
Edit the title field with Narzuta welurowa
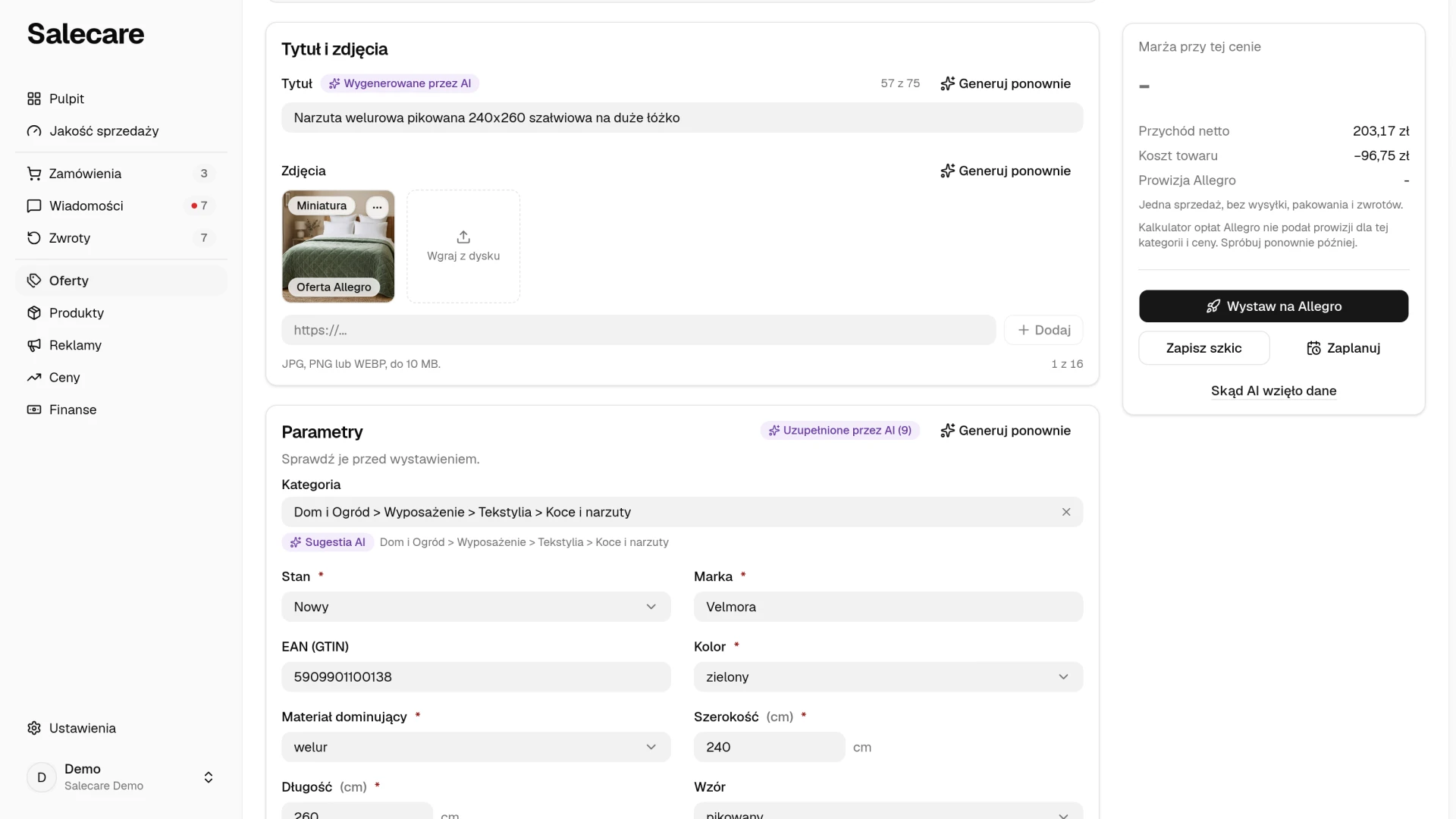click(682, 118)
